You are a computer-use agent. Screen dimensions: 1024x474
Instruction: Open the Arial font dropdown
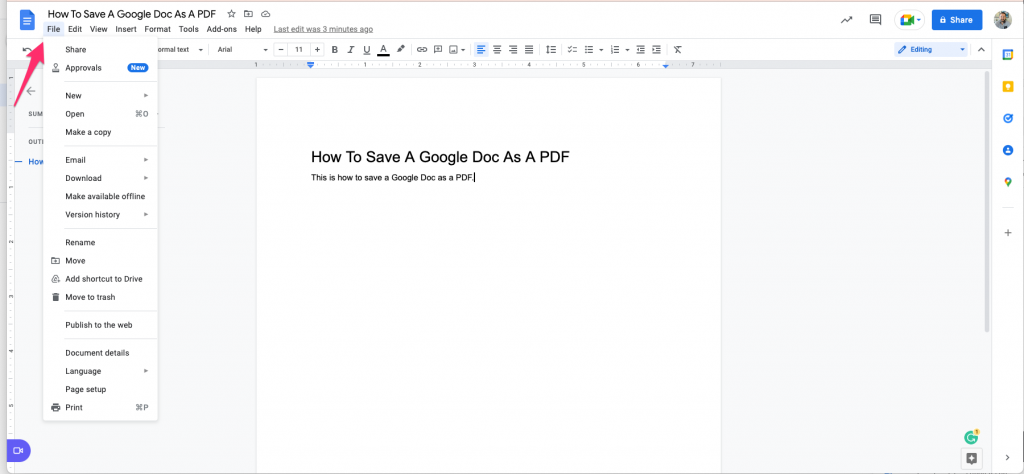click(x=242, y=50)
